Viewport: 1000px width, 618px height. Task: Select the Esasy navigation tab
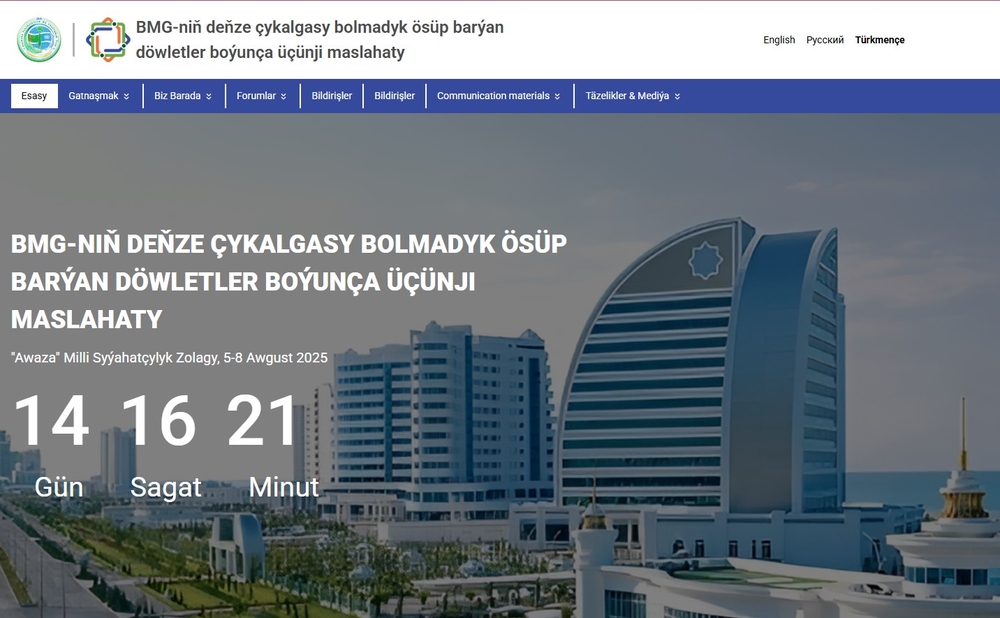34,95
